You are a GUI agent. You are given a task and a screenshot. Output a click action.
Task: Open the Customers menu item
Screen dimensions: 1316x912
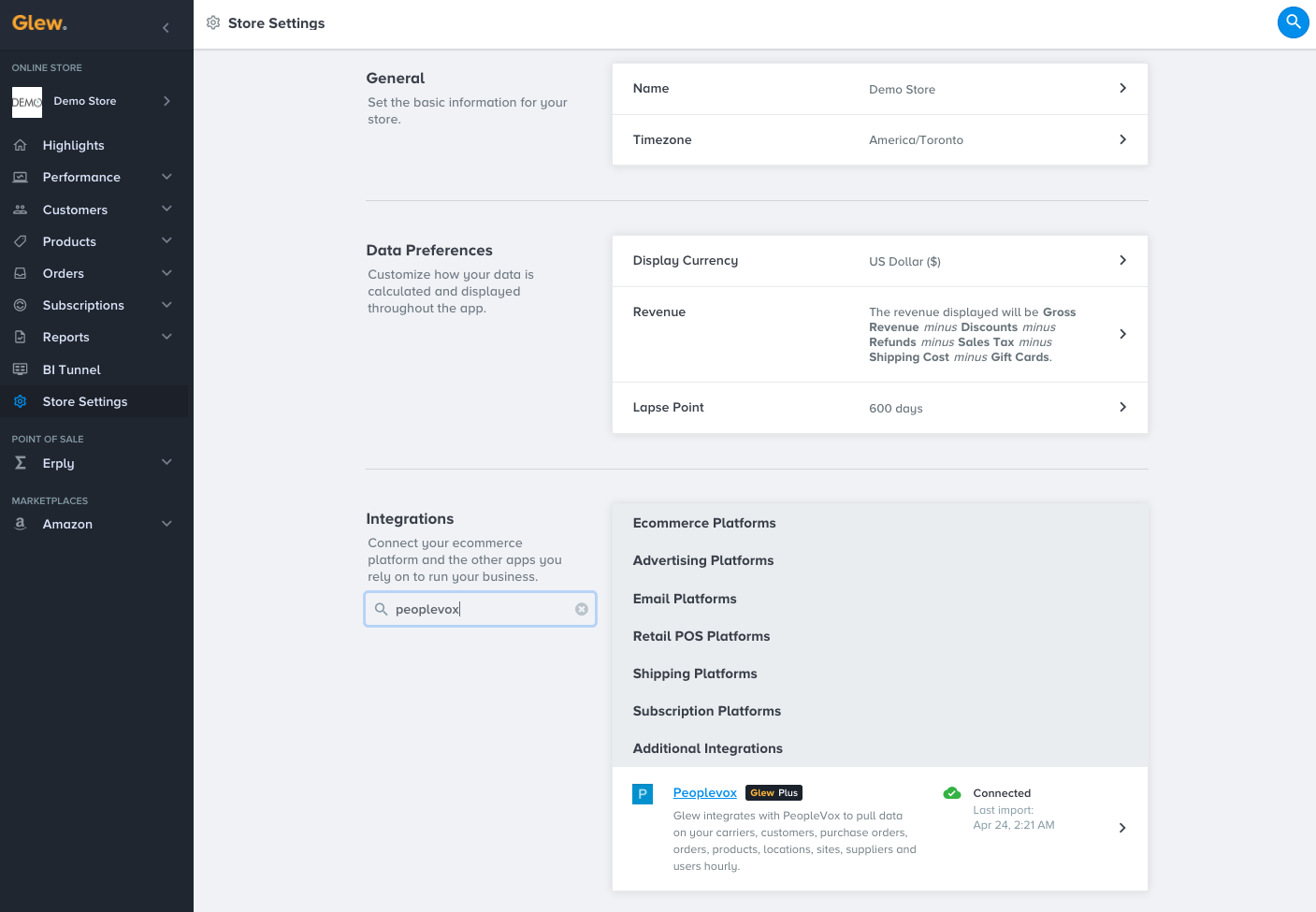click(x=75, y=210)
